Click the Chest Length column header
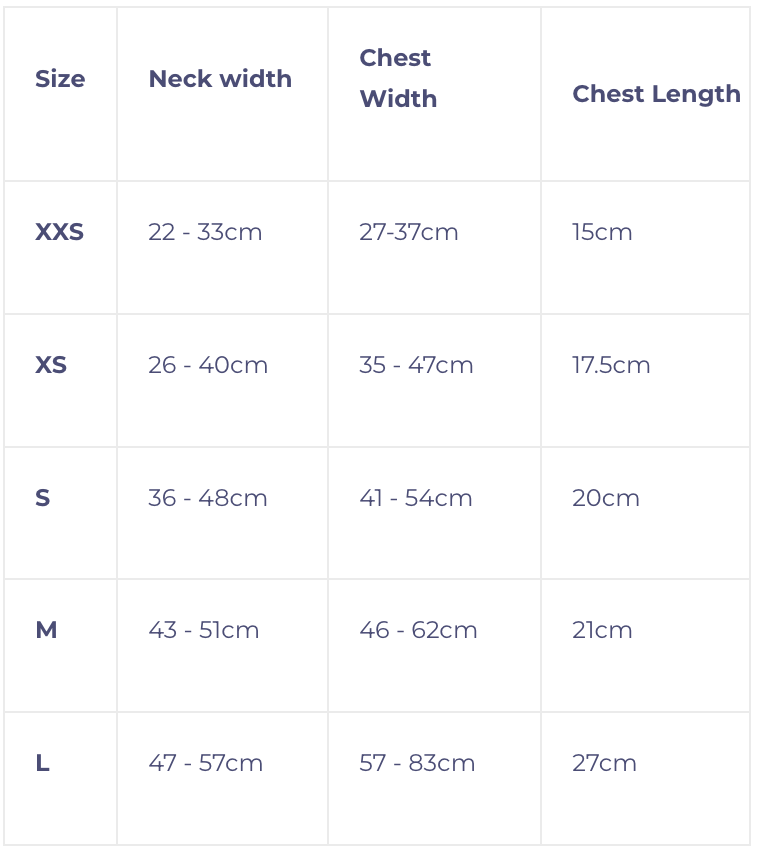Viewport: 760px width, 850px height. click(656, 94)
